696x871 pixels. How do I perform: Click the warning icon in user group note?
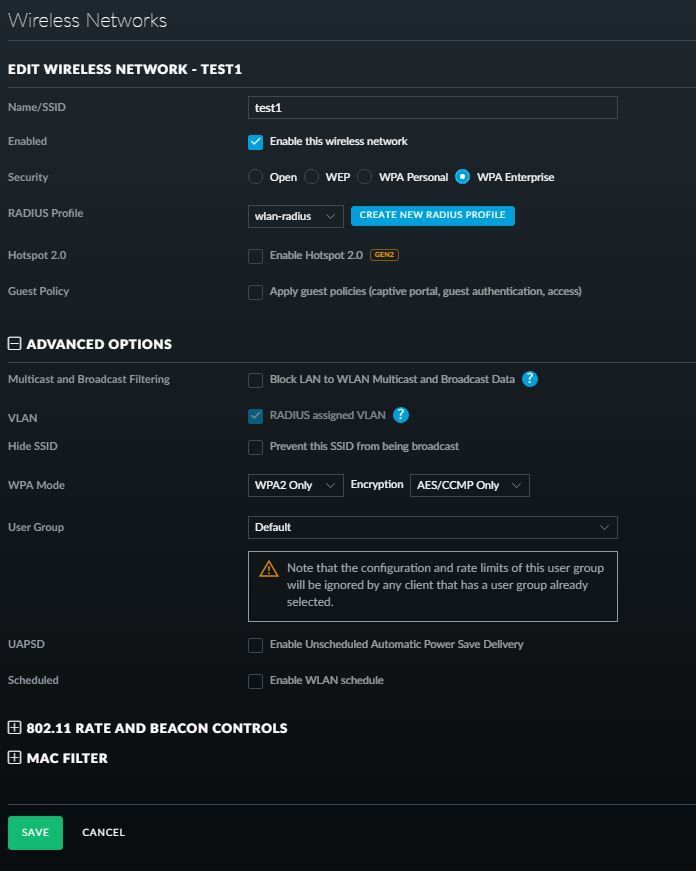pyautogui.click(x=269, y=568)
